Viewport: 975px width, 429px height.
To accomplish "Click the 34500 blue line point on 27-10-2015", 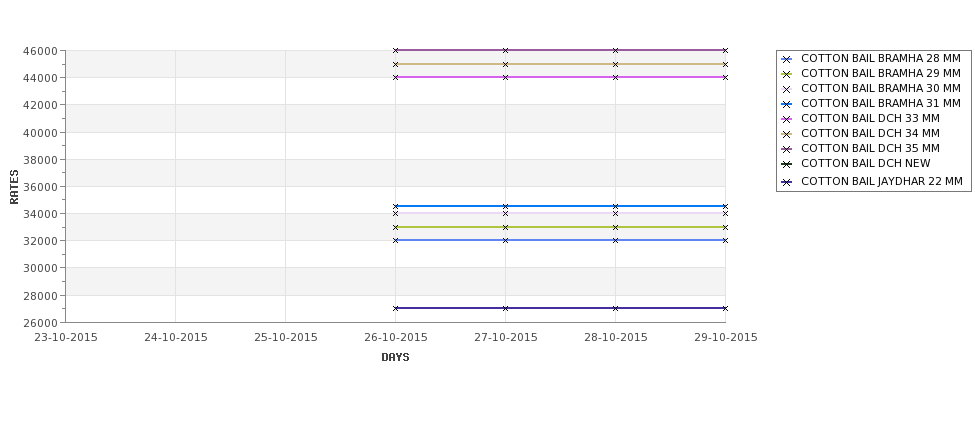I will [x=506, y=206].
